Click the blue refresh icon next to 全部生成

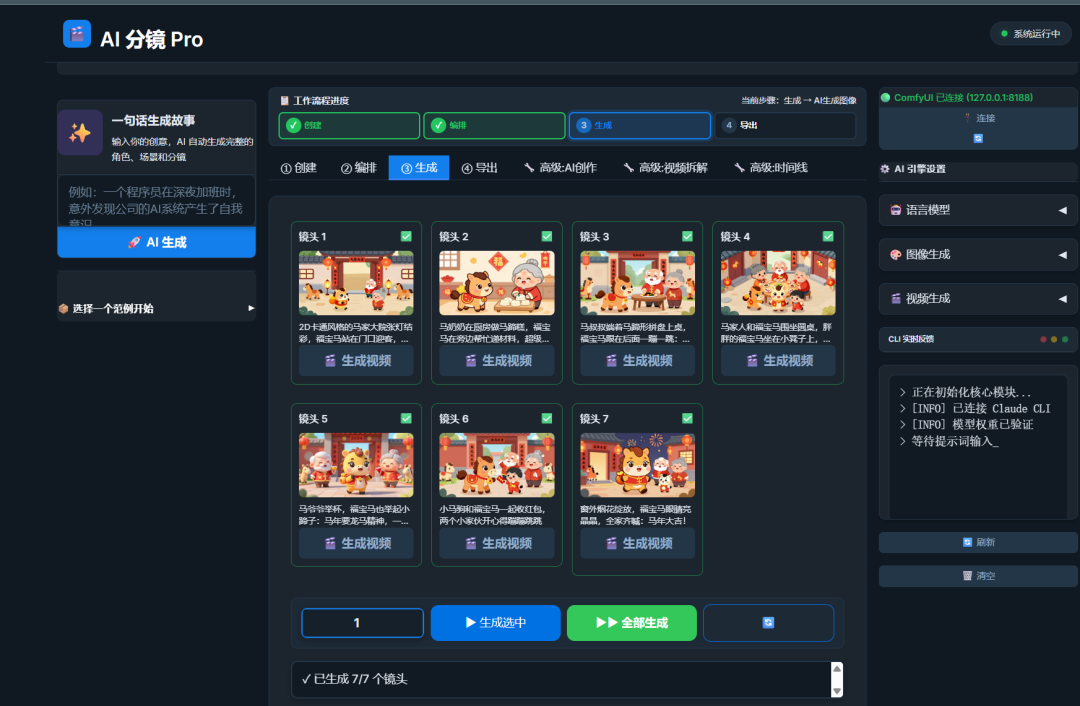(x=768, y=622)
